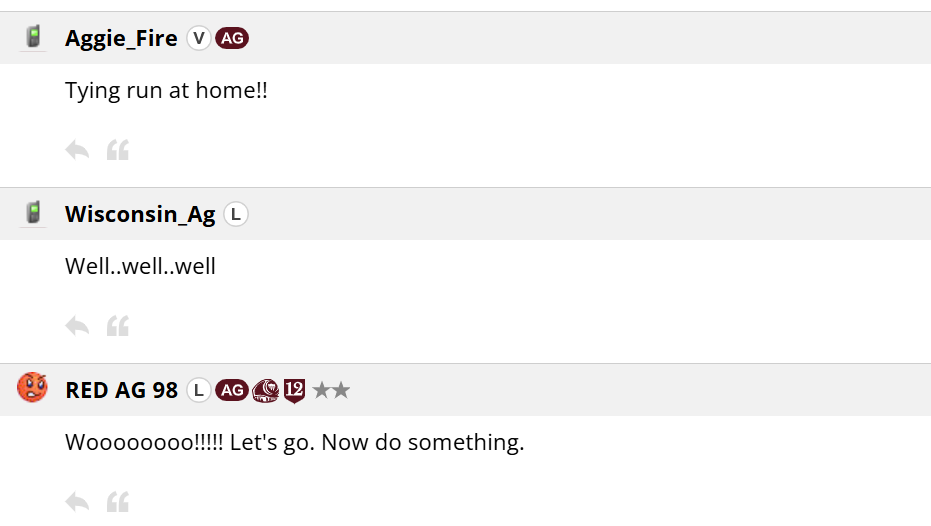Viewport: 931px width, 526px height.
Task: Click the V badge next to Aggie_Fire
Action: click(x=199, y=39)
